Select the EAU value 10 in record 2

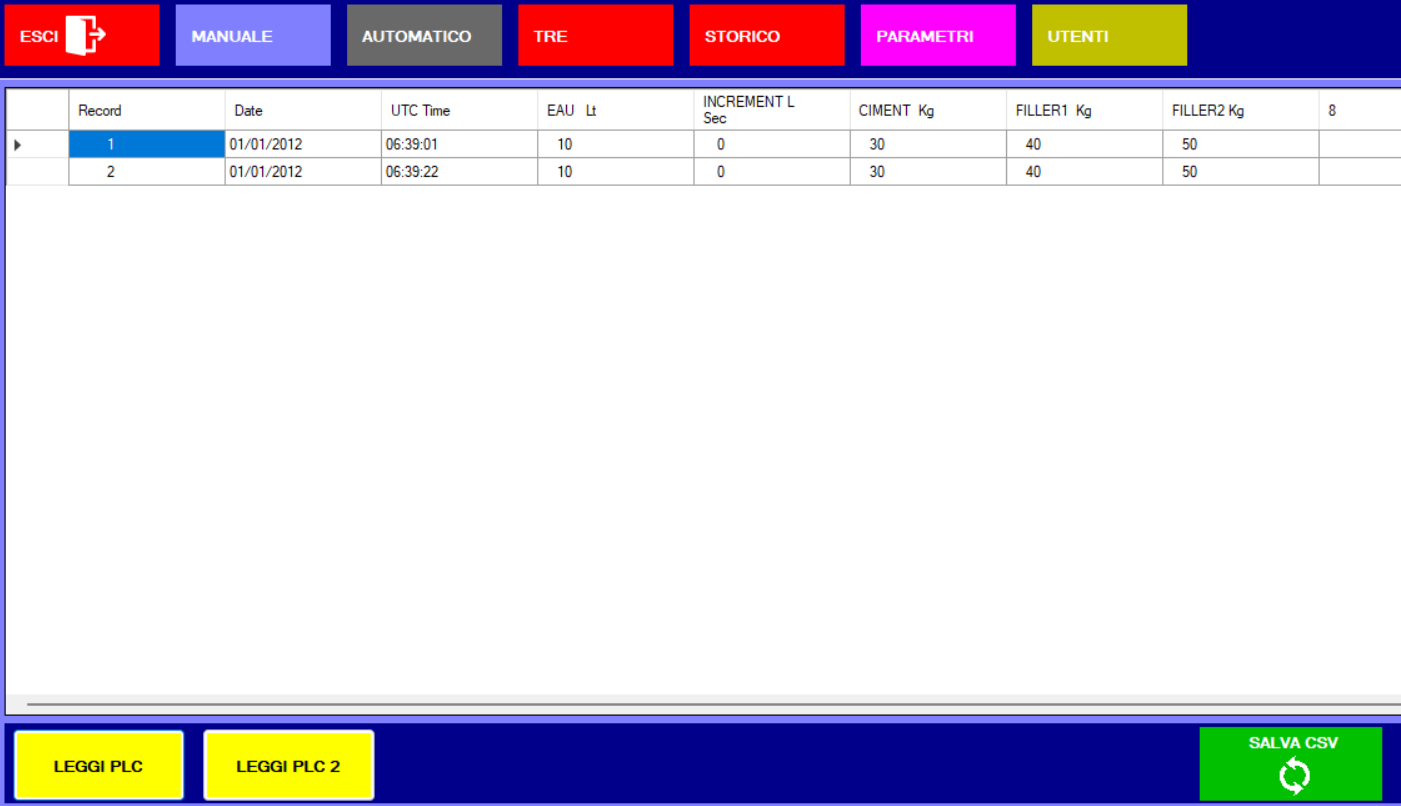point(615,172)
